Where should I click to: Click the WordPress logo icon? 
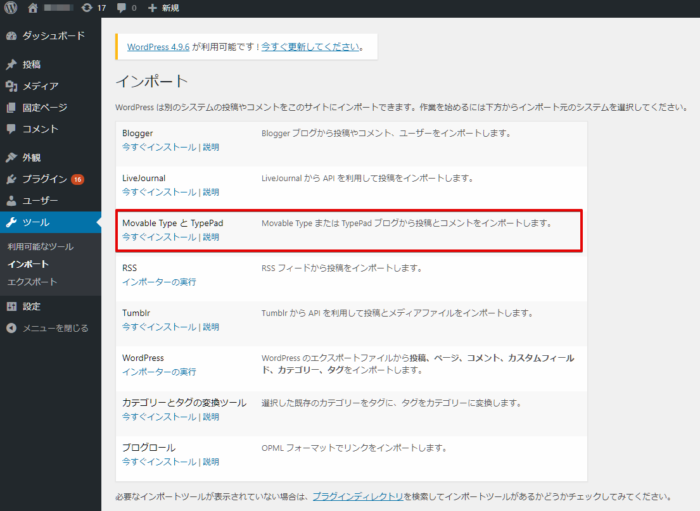[x=11, y=8]
